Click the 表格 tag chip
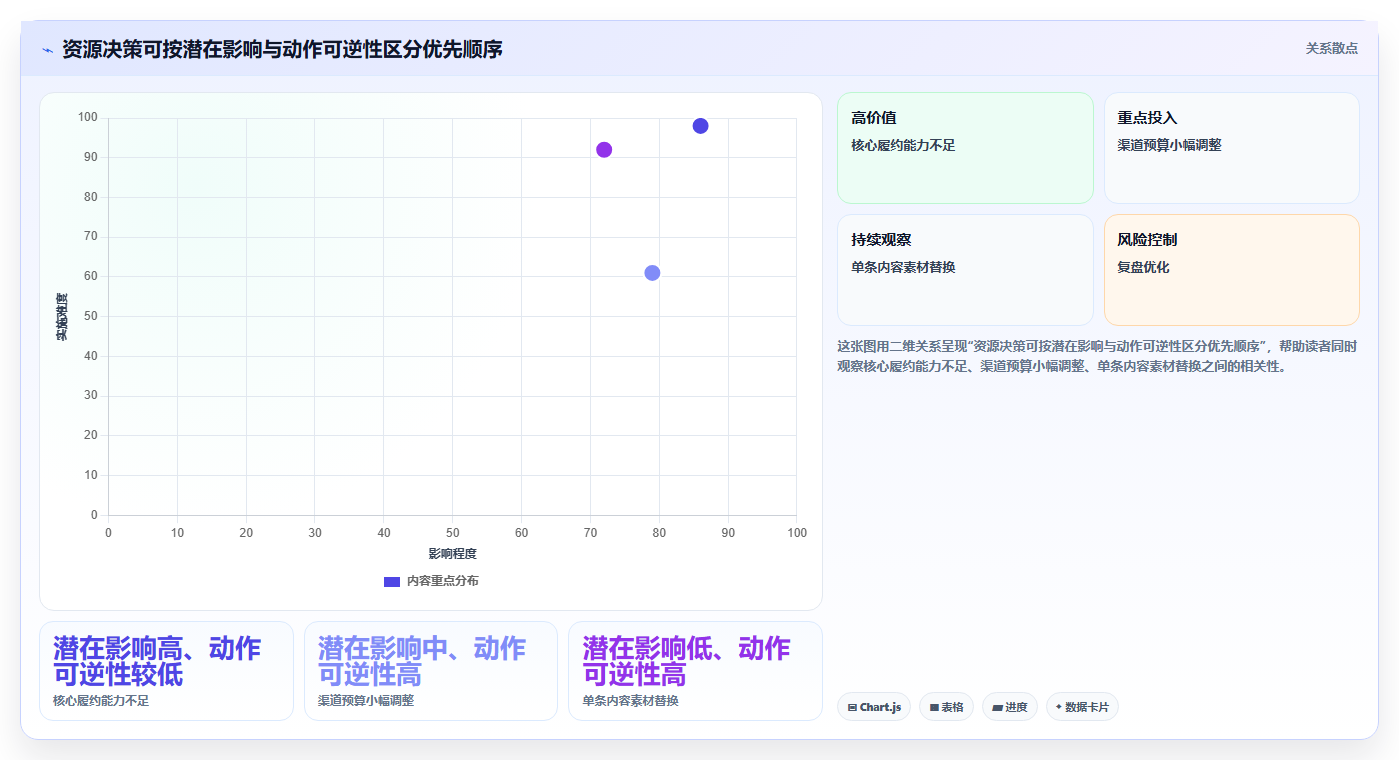Screen dimensions: 1399x760 [x=946, y=707]
